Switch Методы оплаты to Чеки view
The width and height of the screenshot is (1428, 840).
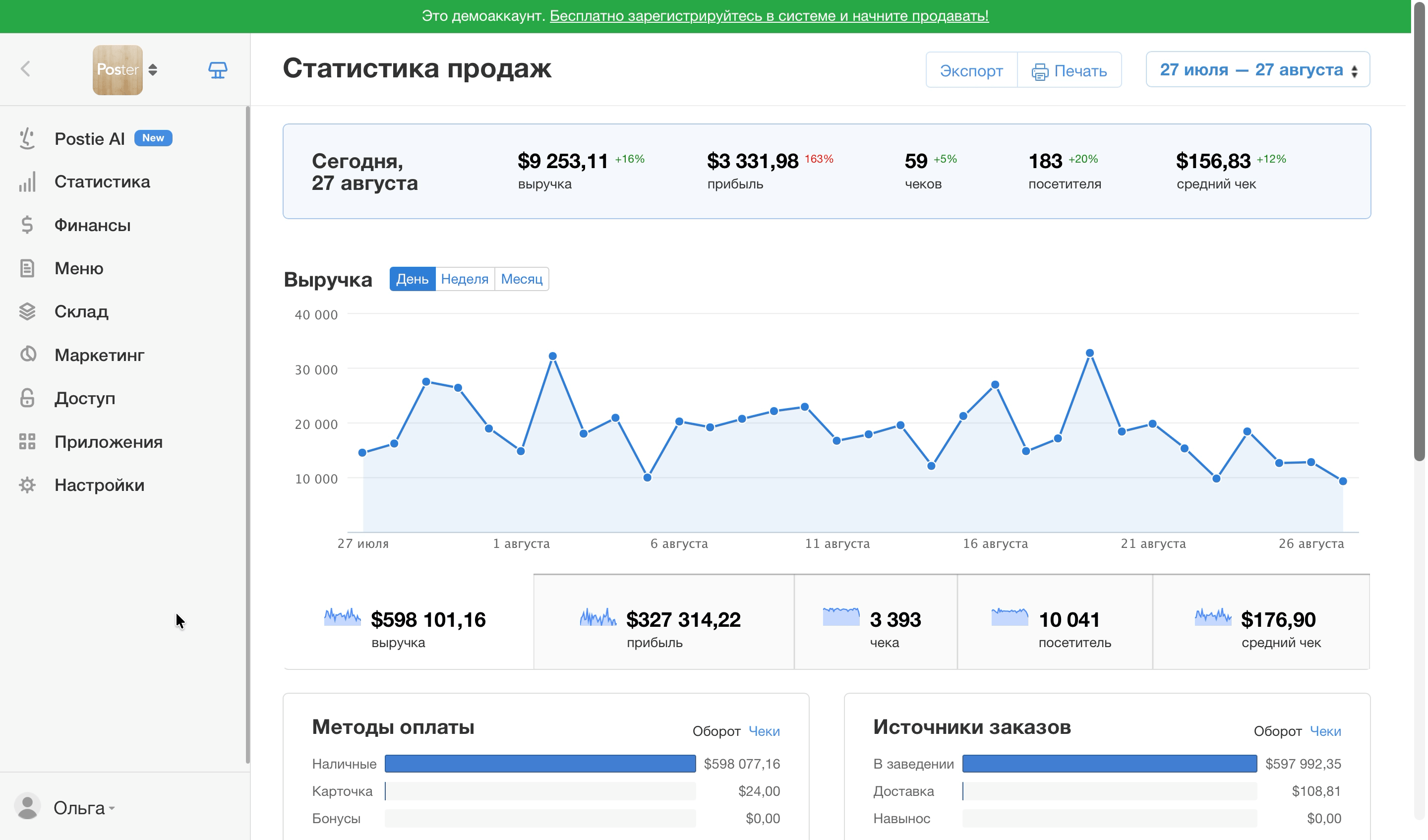pos(764,732)
